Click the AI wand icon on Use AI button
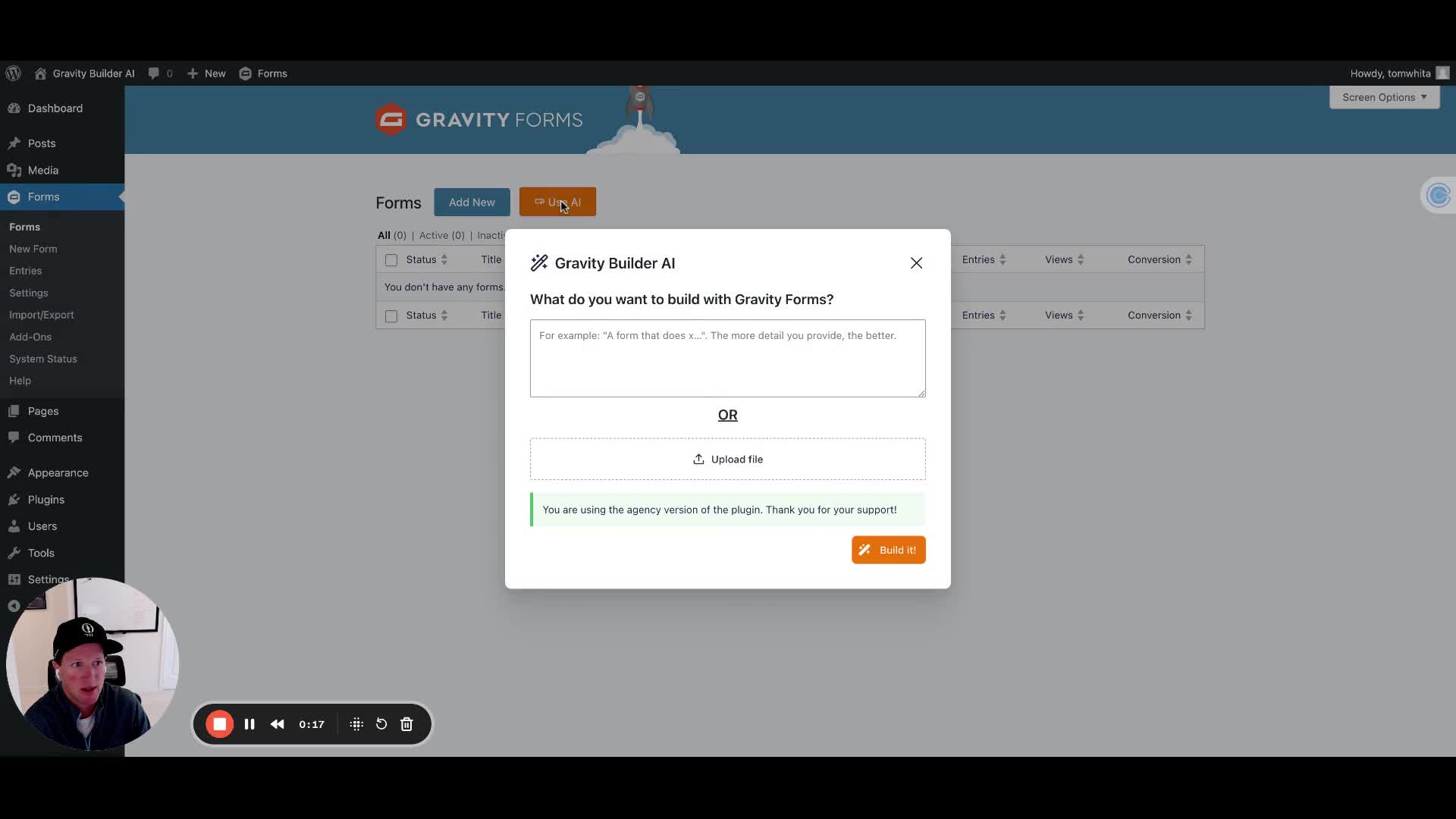The width and height of the screenshot is (1456, 819). tap(538, 202)
